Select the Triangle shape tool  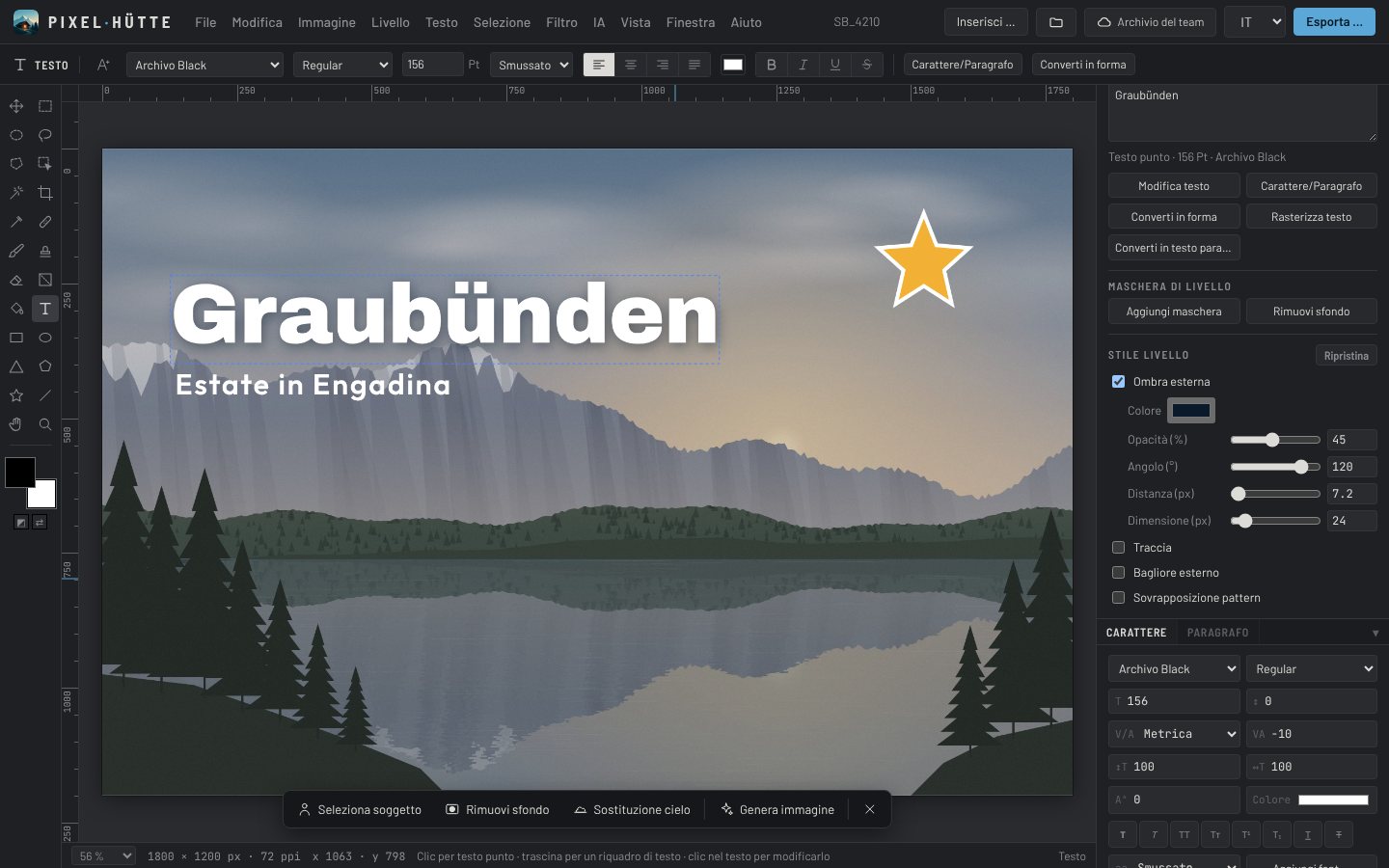pyautogui.click(x=16, y=366)
